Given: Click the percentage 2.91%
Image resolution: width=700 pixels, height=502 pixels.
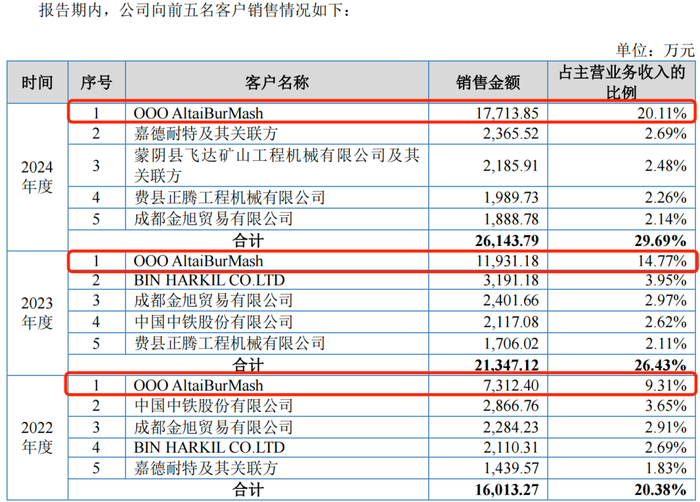Looking at the screenshot, I should (666, 427).
